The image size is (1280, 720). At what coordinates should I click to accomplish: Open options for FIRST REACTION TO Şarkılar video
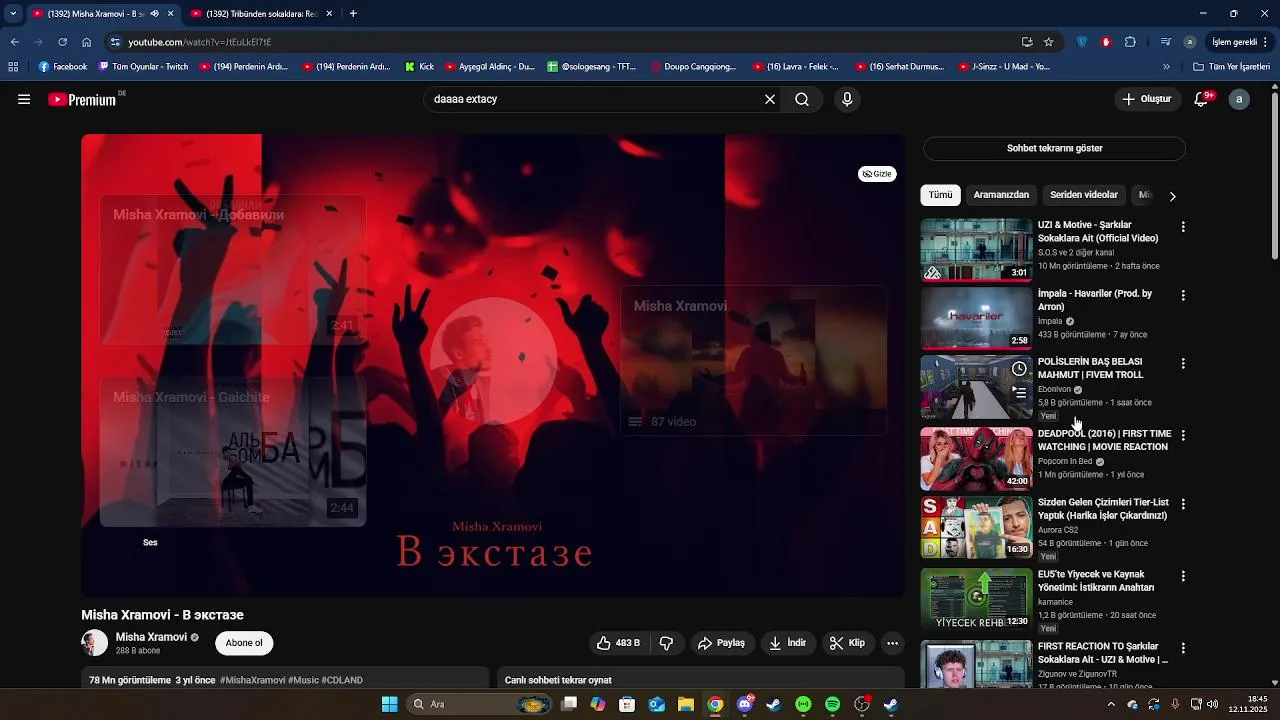[x=1183, y=648]
